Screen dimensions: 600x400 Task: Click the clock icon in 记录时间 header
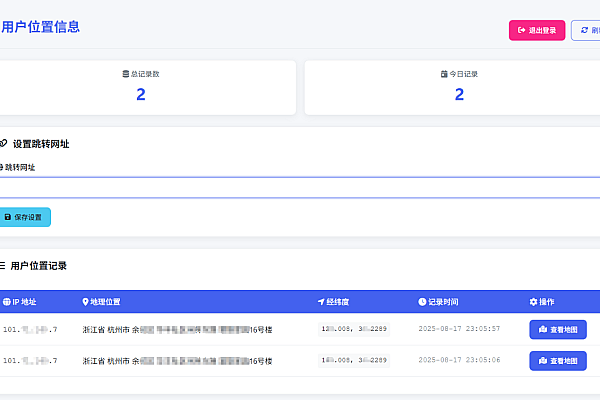pos(422,302)
